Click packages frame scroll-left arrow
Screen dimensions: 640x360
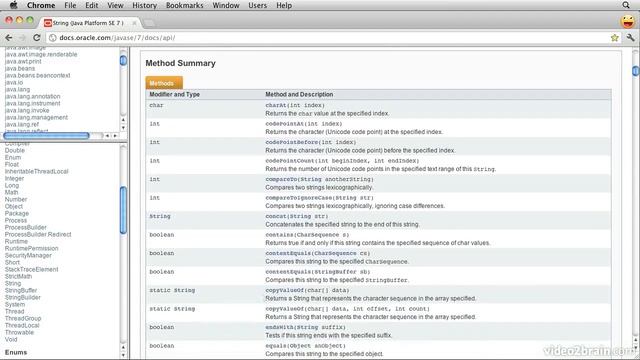(107, 136)
